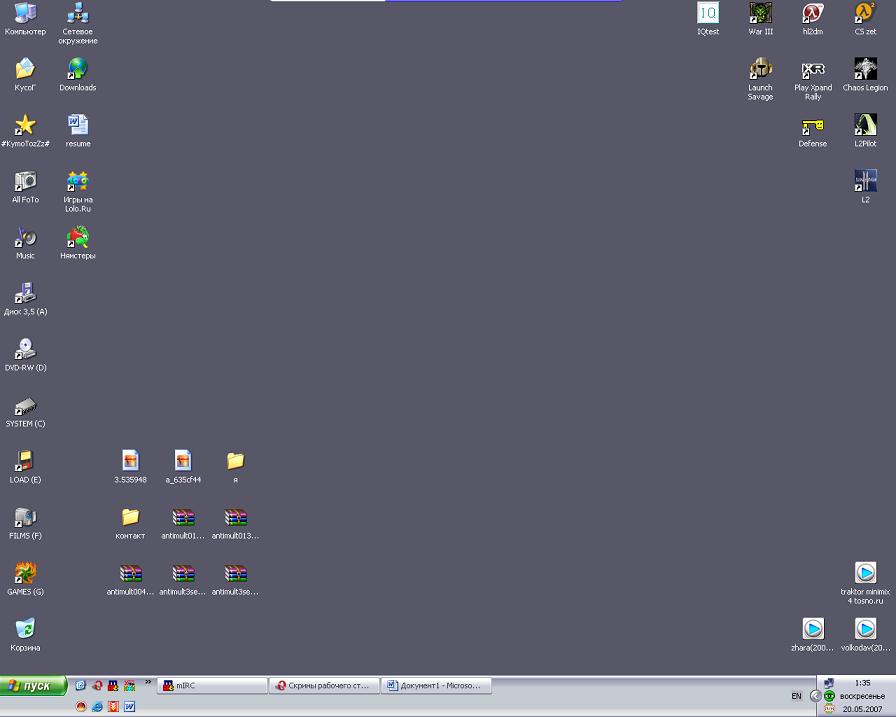
Task: Open the LOAD (E) drive
Action: point(25,466)
